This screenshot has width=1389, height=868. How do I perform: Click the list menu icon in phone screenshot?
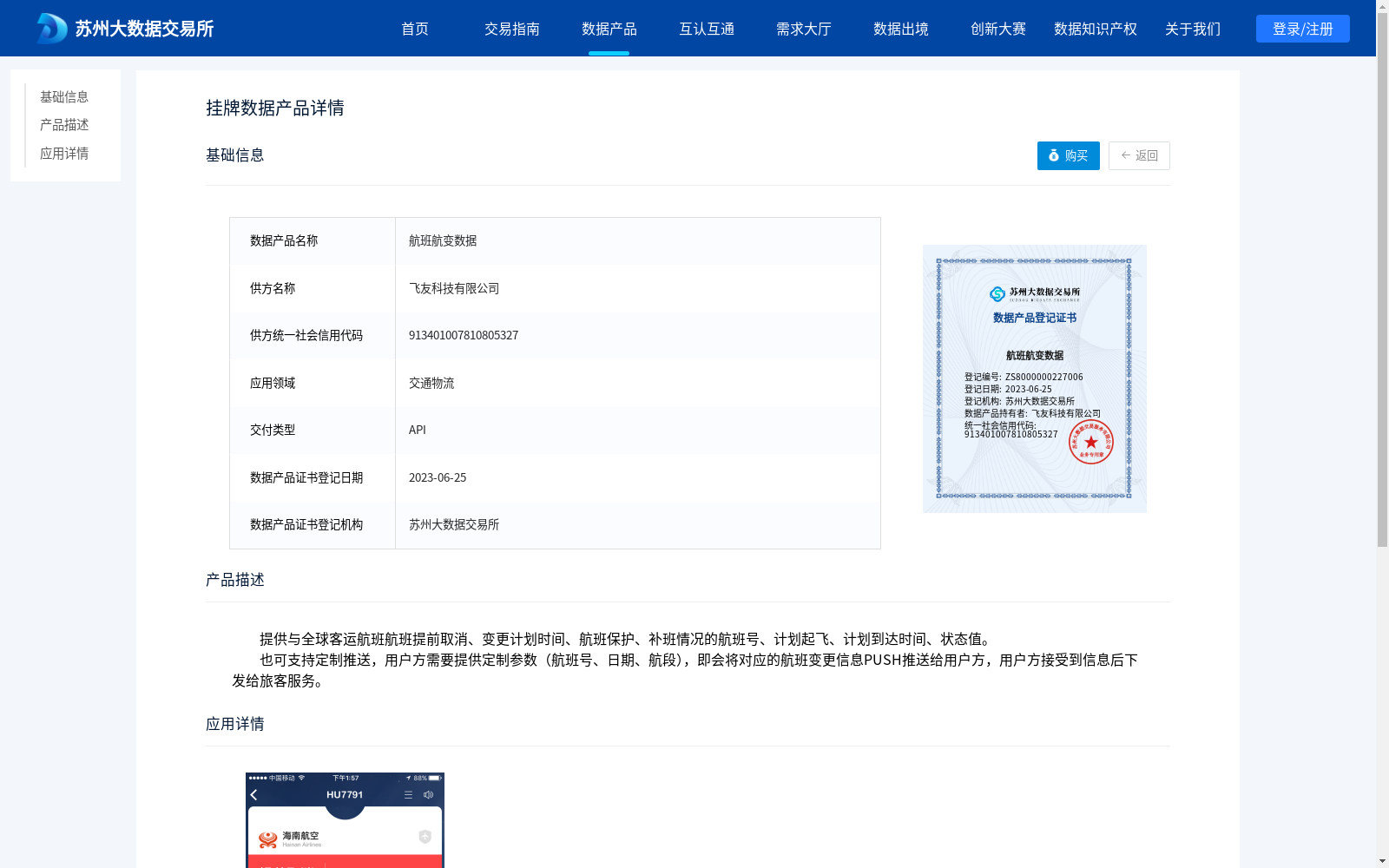(x=408, y=795)
